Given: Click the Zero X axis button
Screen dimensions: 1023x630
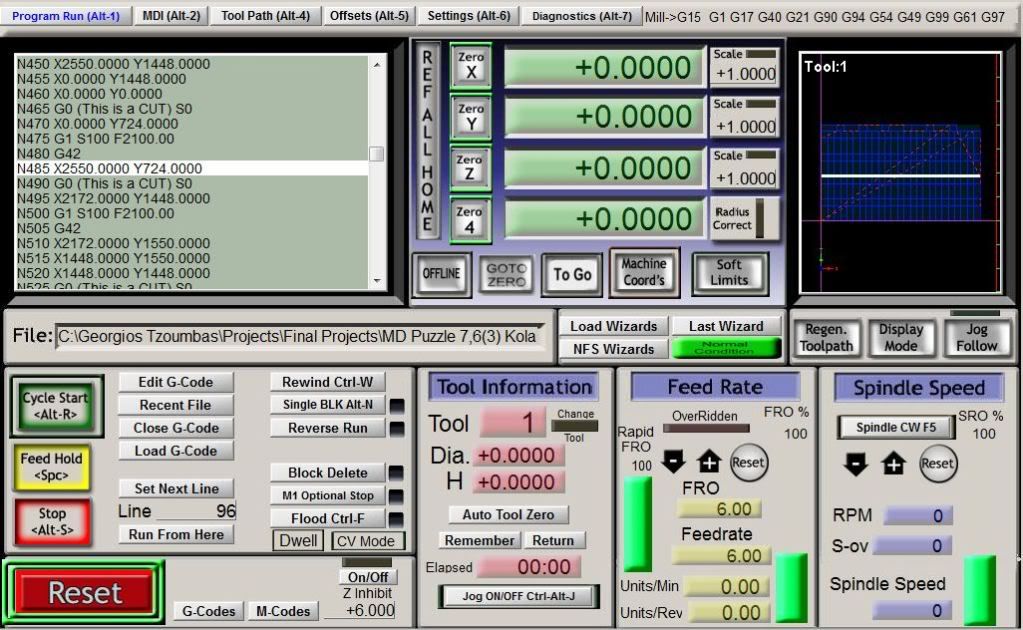Looking at the screenshot, I should (471, 66).
